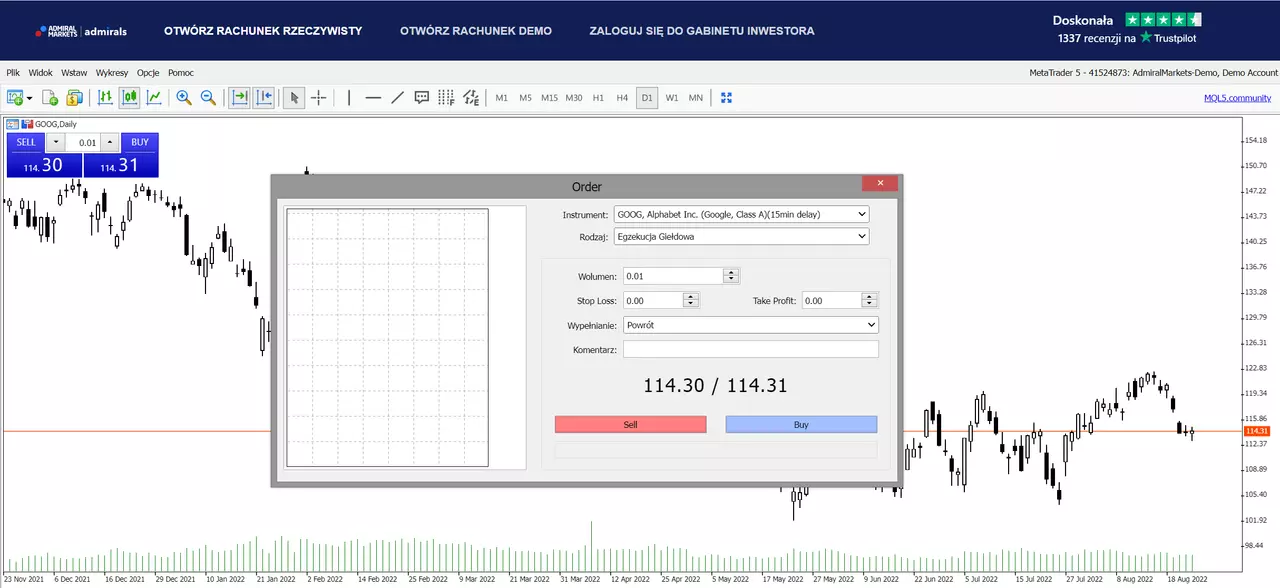Screen dimensions: 1280x588
Task: Switch chart to line chart view
Action: (154, 97)
